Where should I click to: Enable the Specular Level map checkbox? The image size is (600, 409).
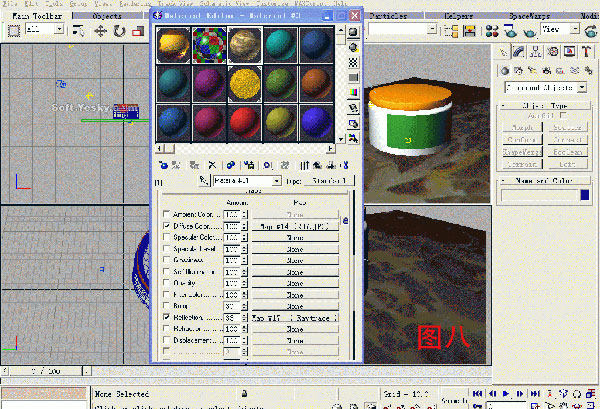click(x=166, y=249)
